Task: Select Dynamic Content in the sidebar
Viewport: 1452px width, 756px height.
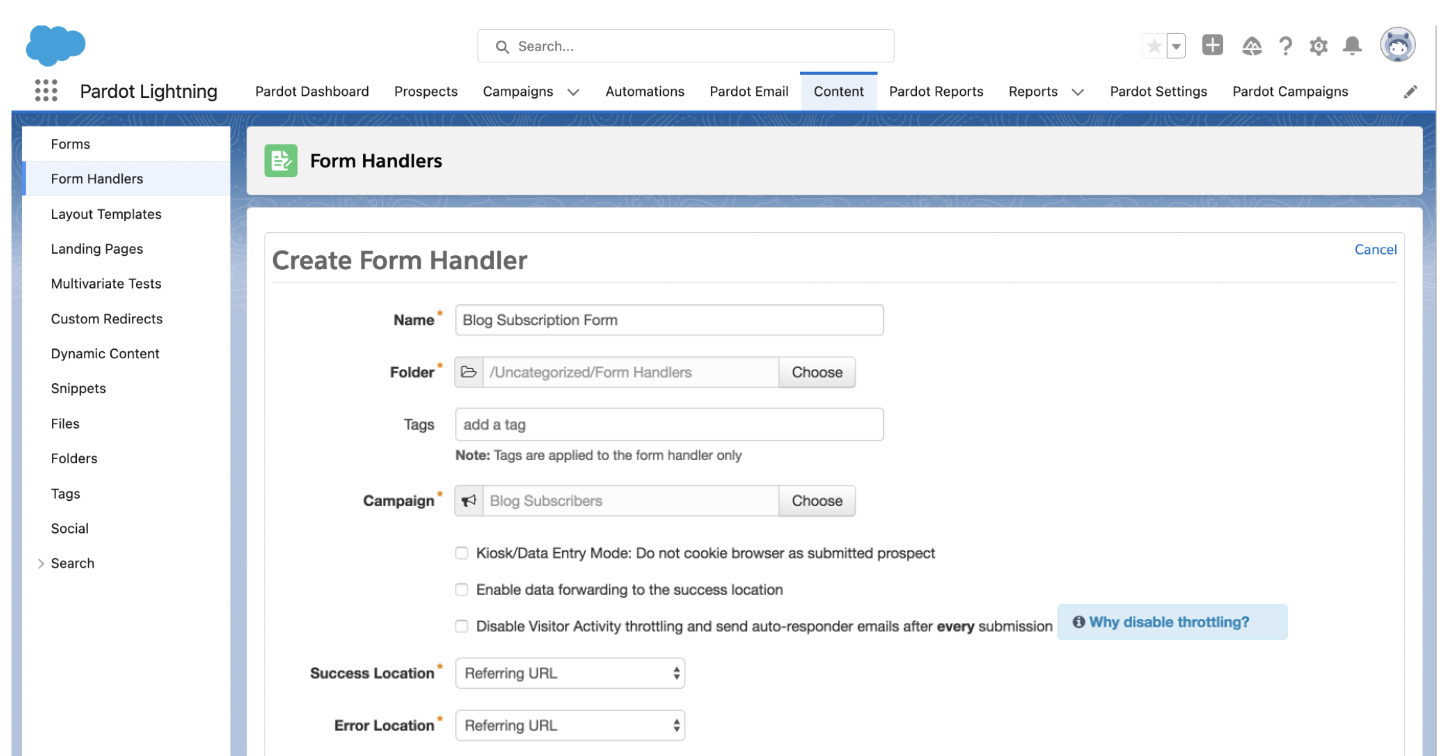Action: tap(126, 354)
